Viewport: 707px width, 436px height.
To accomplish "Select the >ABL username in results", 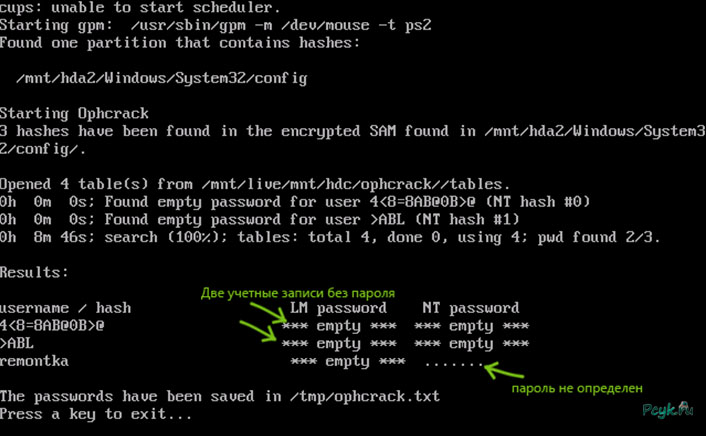I will point(17,344).
